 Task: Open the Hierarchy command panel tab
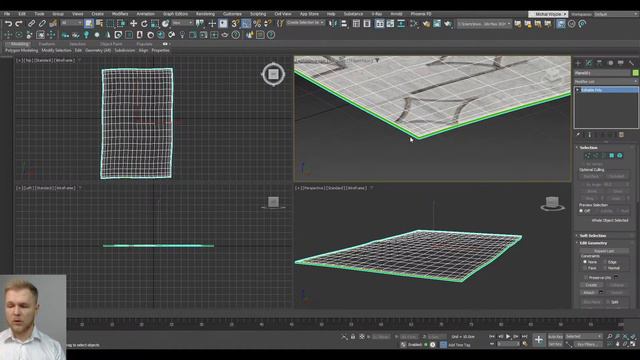pos(599,63)
